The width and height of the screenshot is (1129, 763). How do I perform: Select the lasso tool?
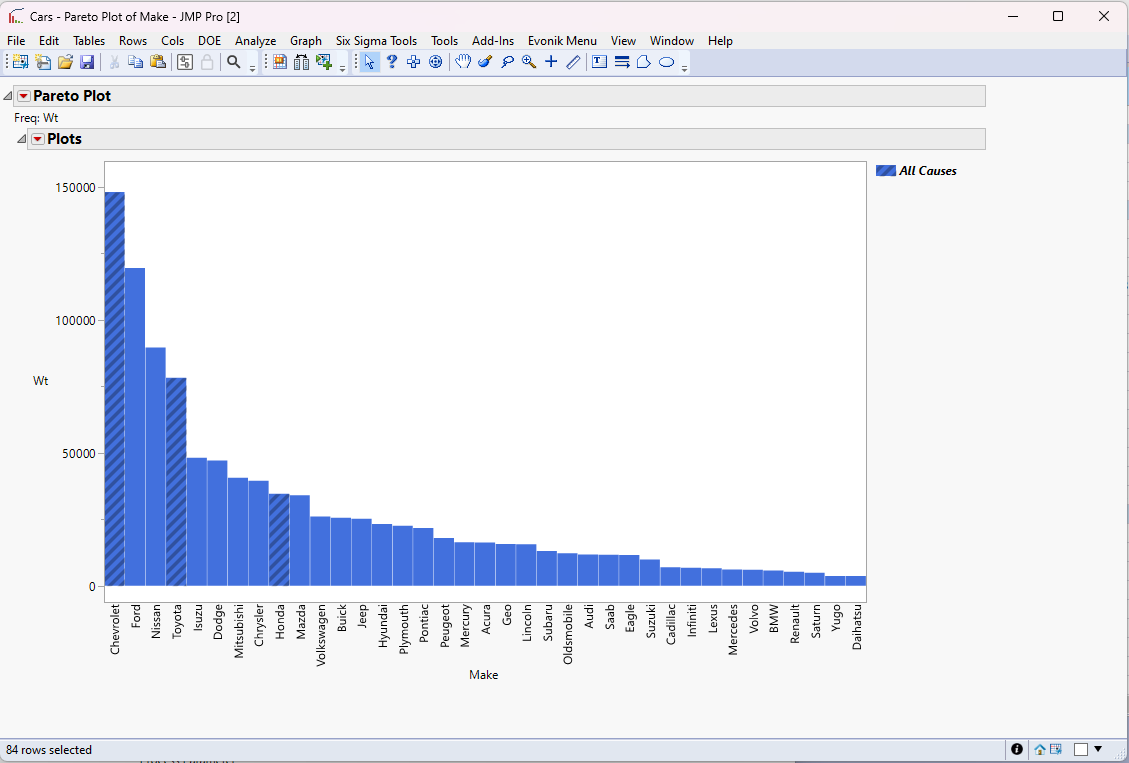point(507,62)
